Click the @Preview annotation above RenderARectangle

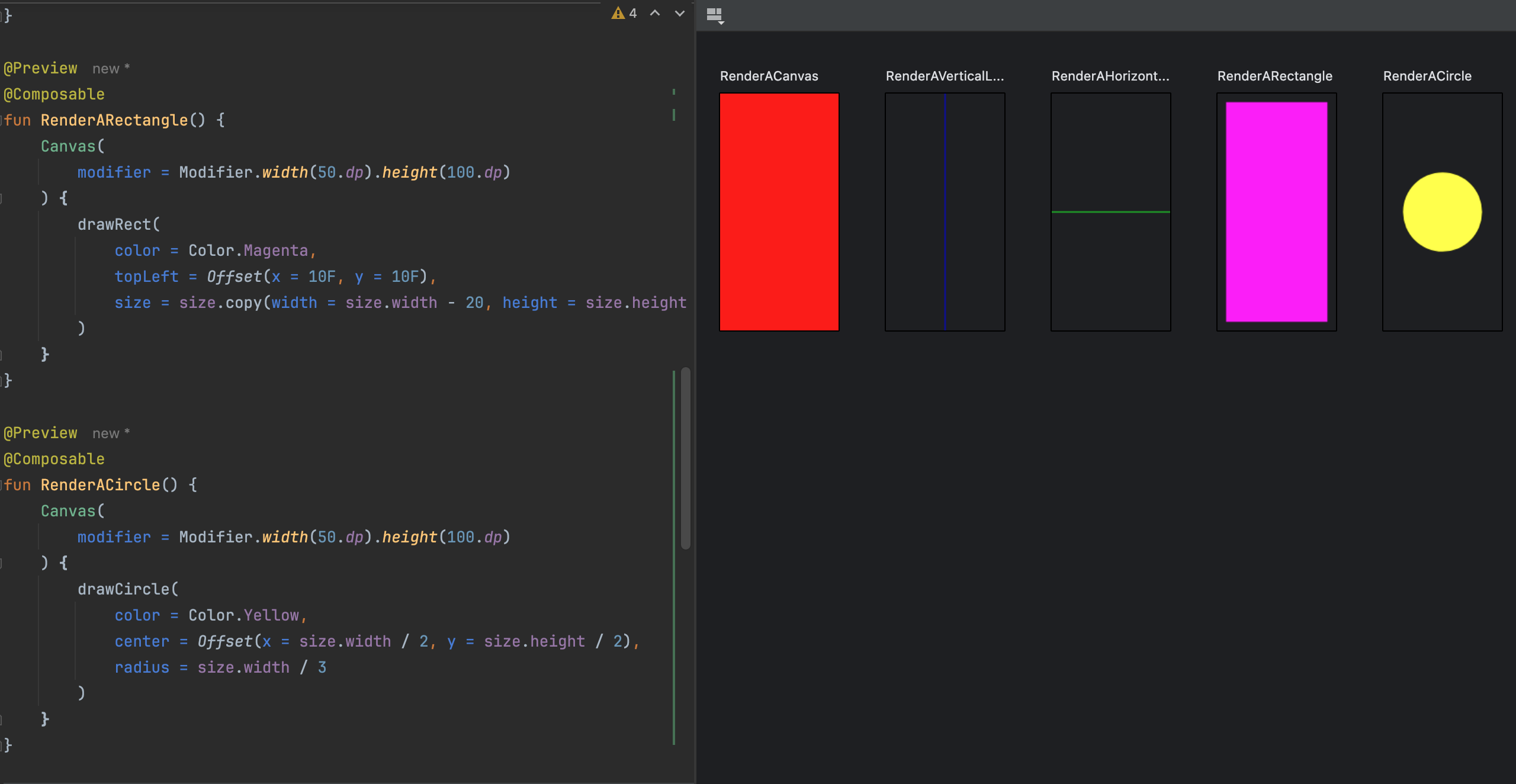click(40, 68)
